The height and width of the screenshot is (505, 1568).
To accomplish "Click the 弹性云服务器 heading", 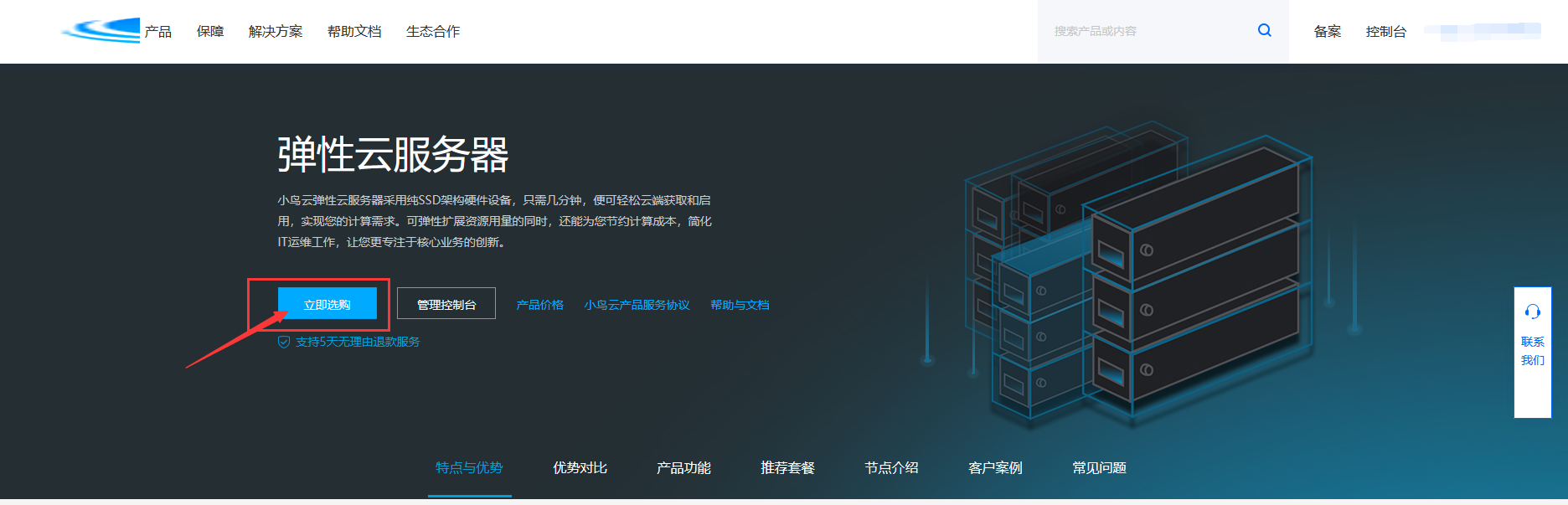I will click(393, 155).
